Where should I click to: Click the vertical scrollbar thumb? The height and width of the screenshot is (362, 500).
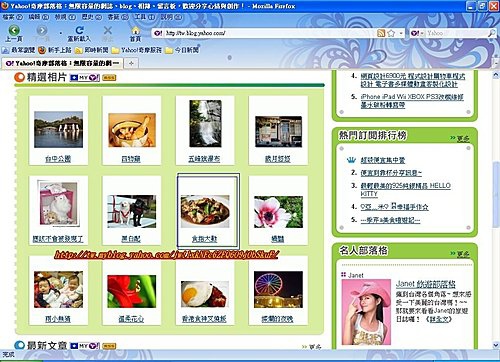[496, 194]
